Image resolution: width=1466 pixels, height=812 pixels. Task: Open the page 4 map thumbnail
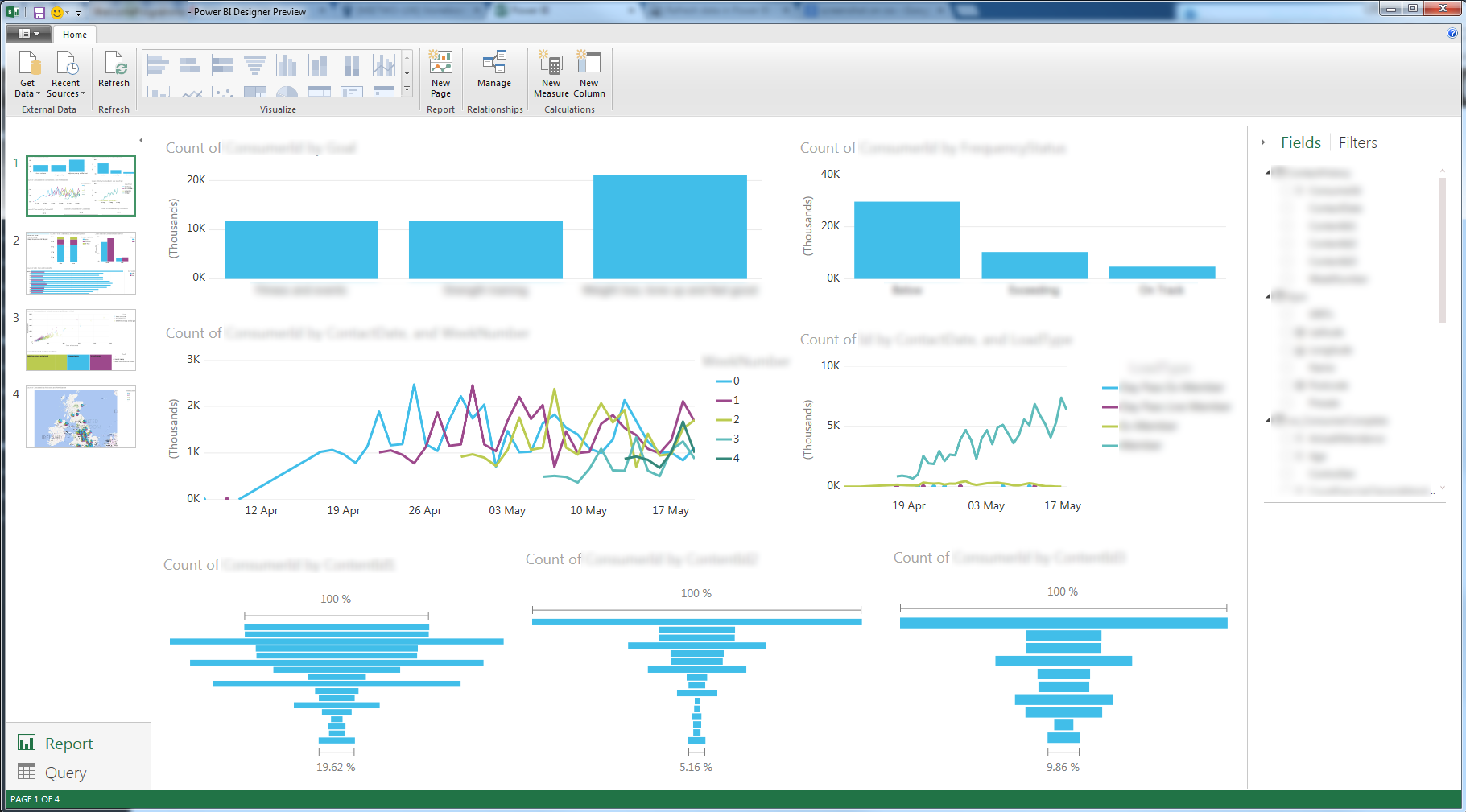click(81, 417)
